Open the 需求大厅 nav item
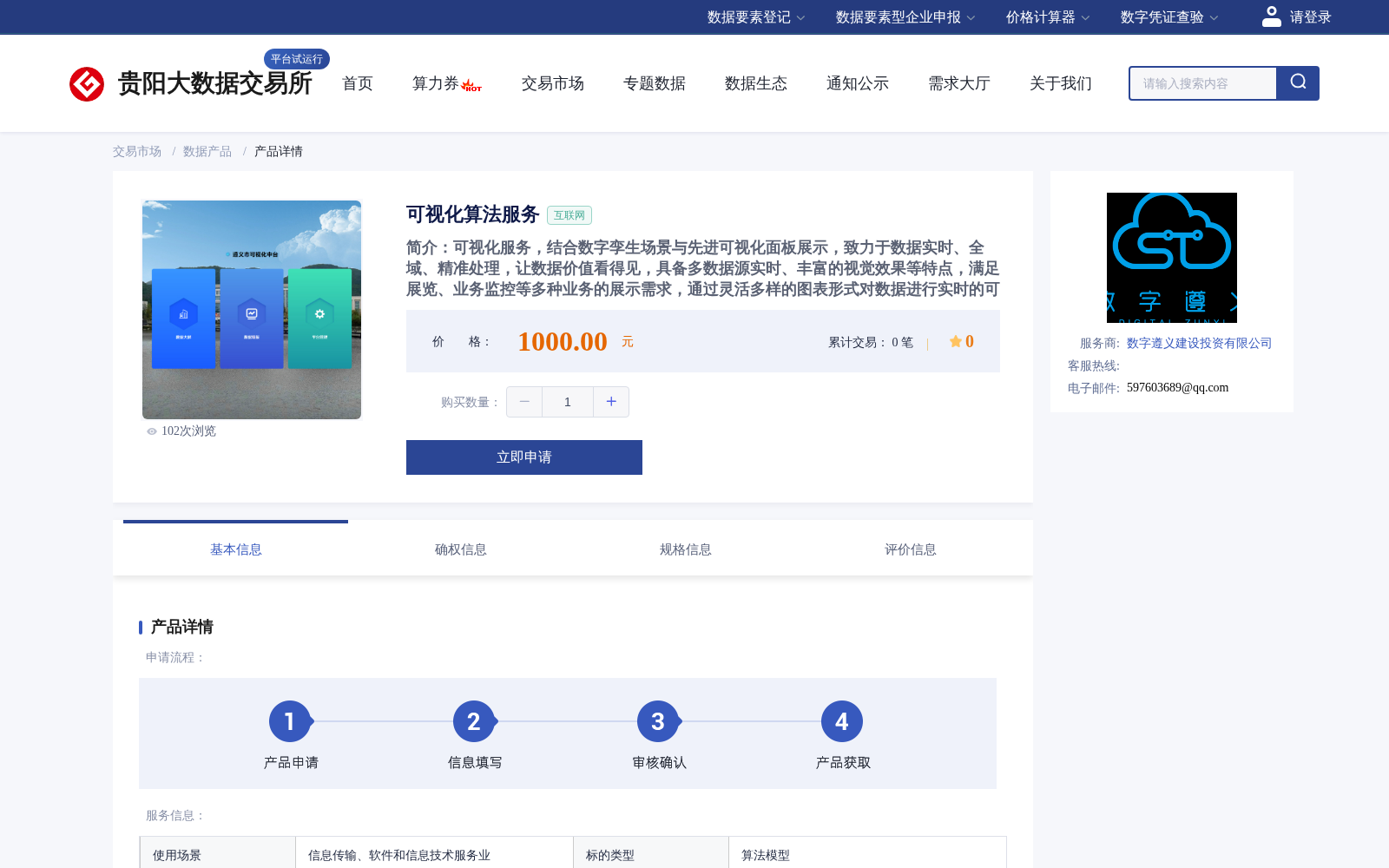Viewport: 1389px width, 868px height. [959, 83]
